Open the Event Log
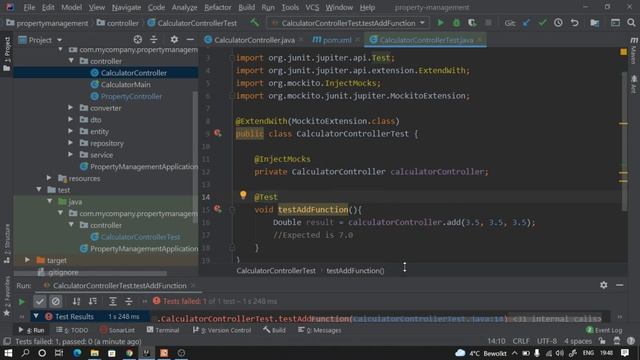Viewport: 640px width, 360px height. (x=604, y=330)
